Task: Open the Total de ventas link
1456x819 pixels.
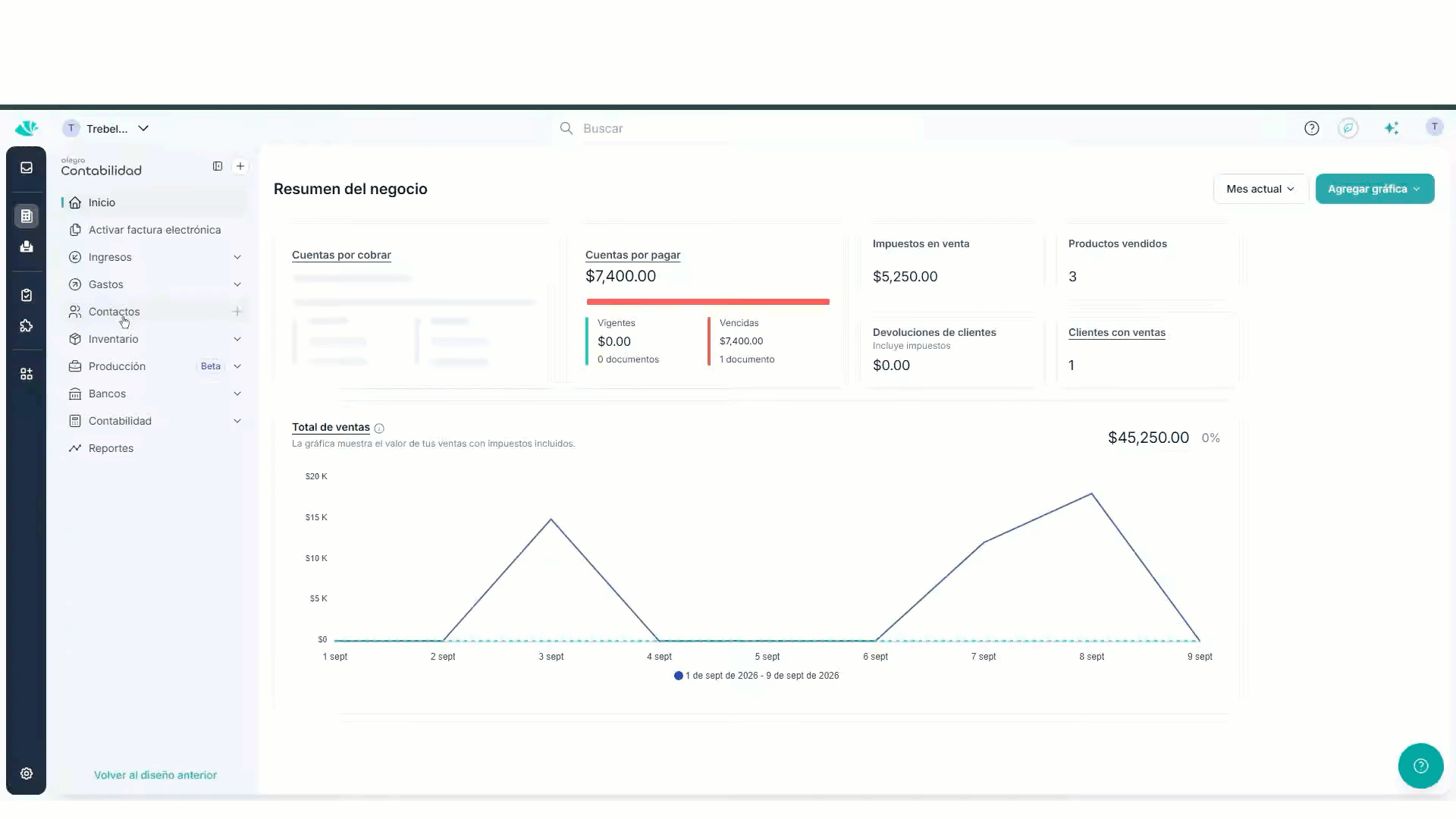Action: 331,427
